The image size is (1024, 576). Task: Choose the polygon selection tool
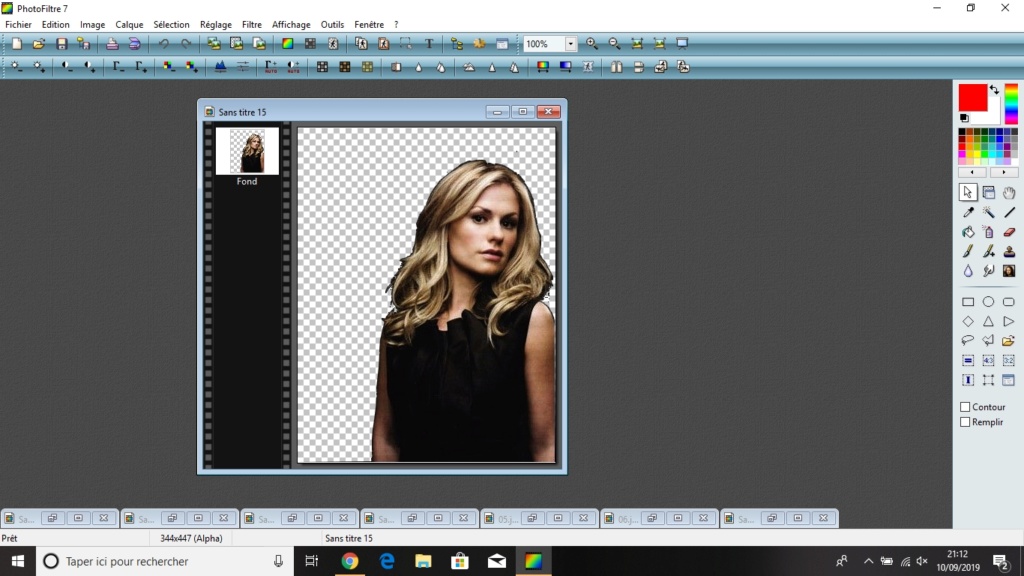pyautogui.click(x=988, y=340)
